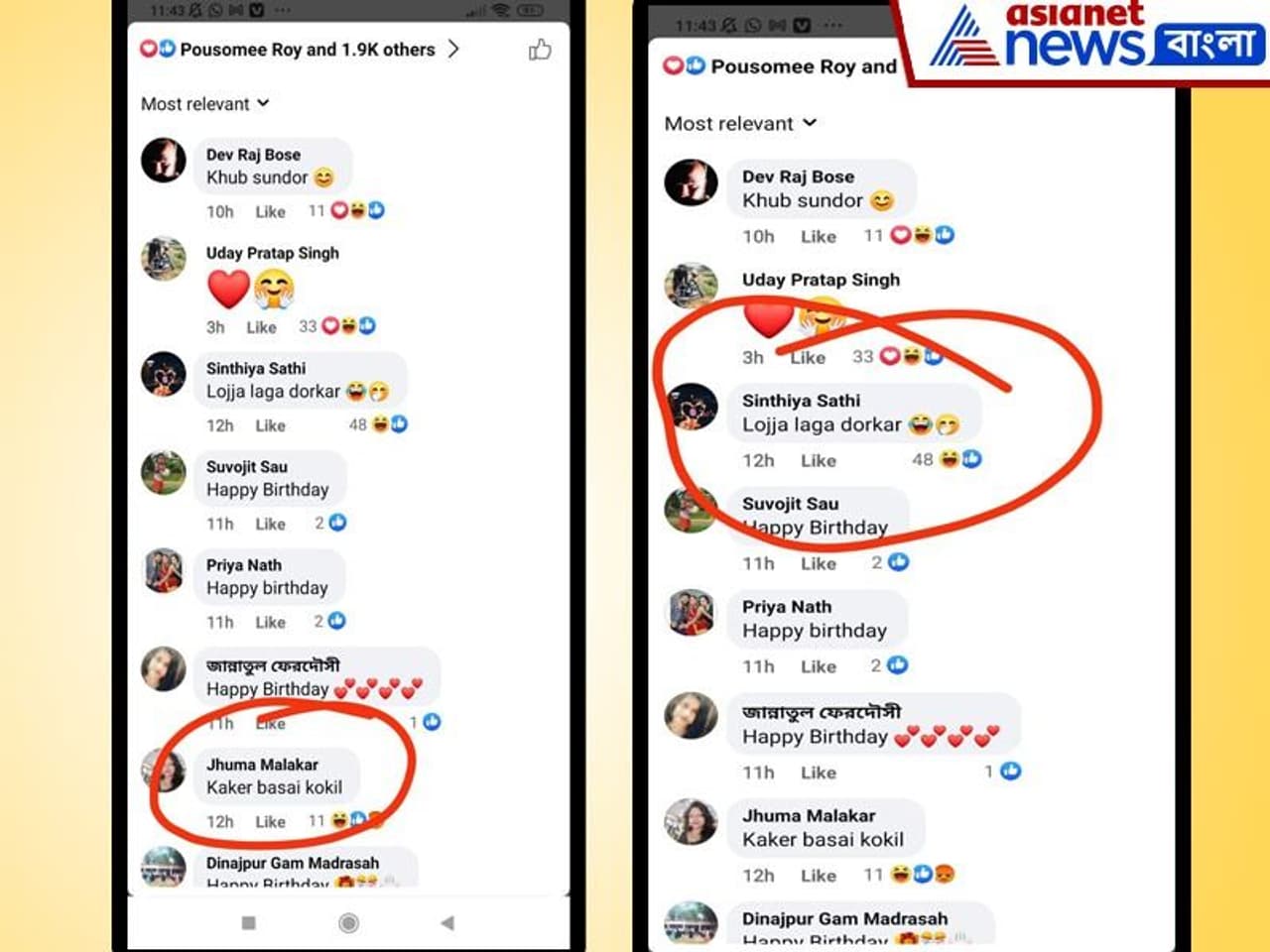
Task: Expand Most relevant dropdown in right phone
Action: (741, 123)
